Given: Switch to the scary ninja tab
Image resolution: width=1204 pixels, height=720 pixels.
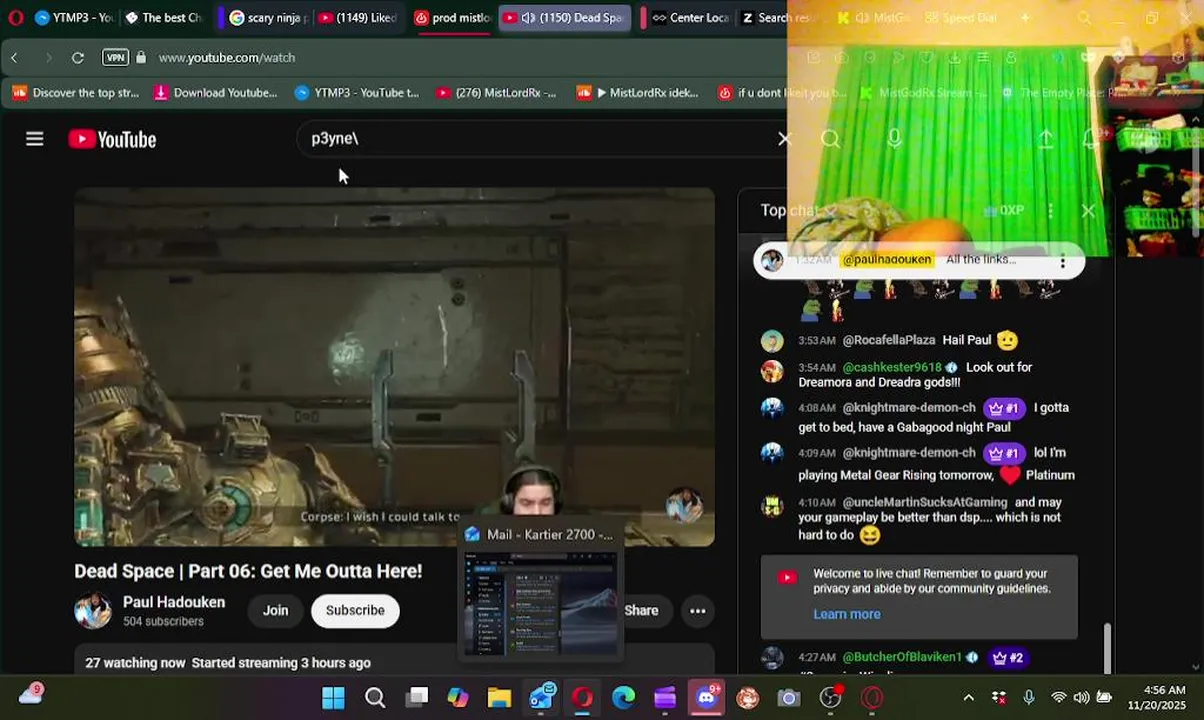Looking at the screenshot, I should 268,17.
